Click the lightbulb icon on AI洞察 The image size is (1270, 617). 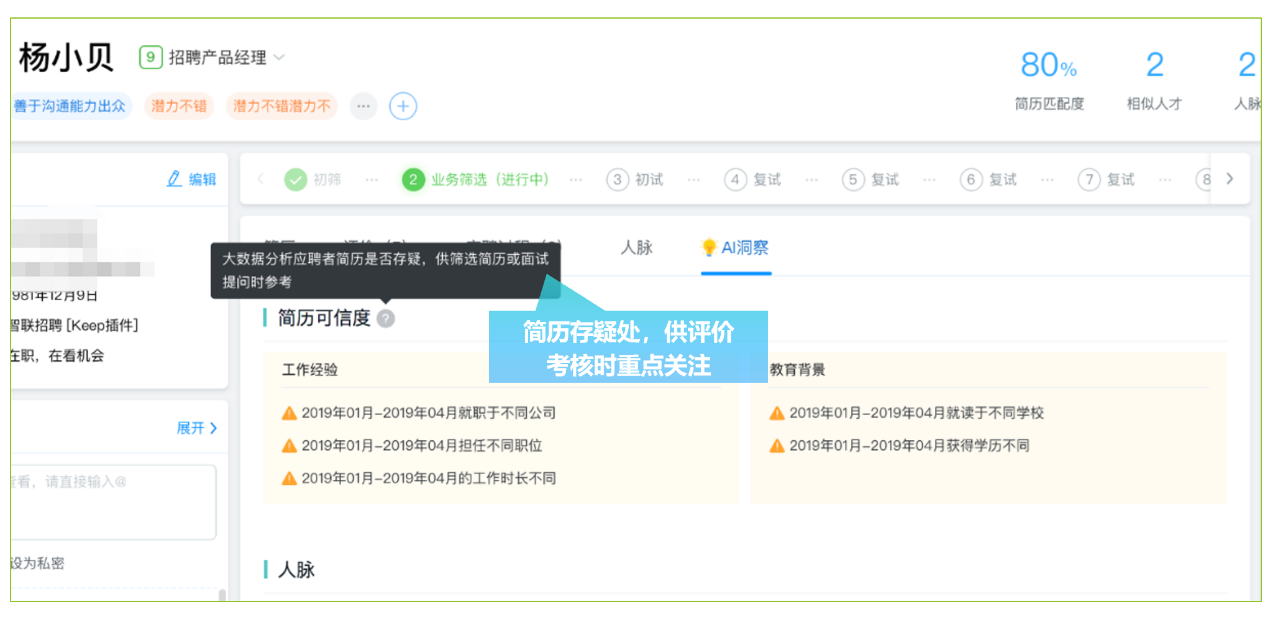tap(709, 248)
